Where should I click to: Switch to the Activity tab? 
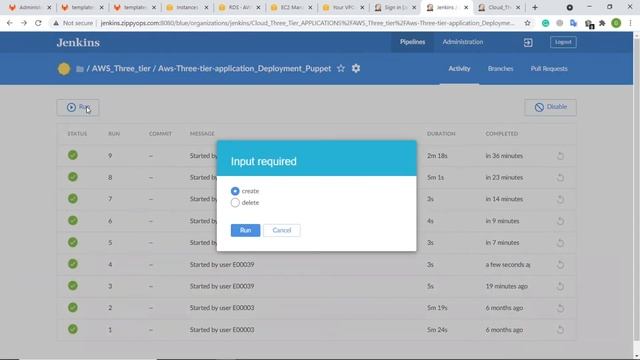(x=459, y=69)
